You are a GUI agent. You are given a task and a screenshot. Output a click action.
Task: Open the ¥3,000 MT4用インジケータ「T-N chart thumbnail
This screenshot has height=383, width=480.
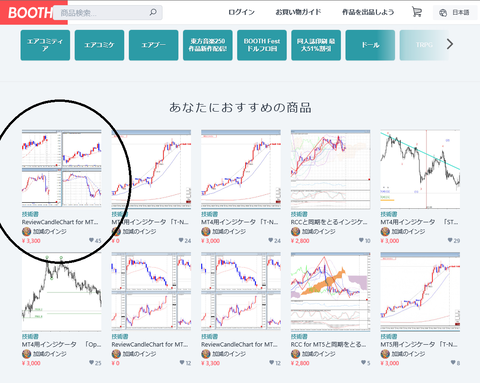click(x=241, y=169)
